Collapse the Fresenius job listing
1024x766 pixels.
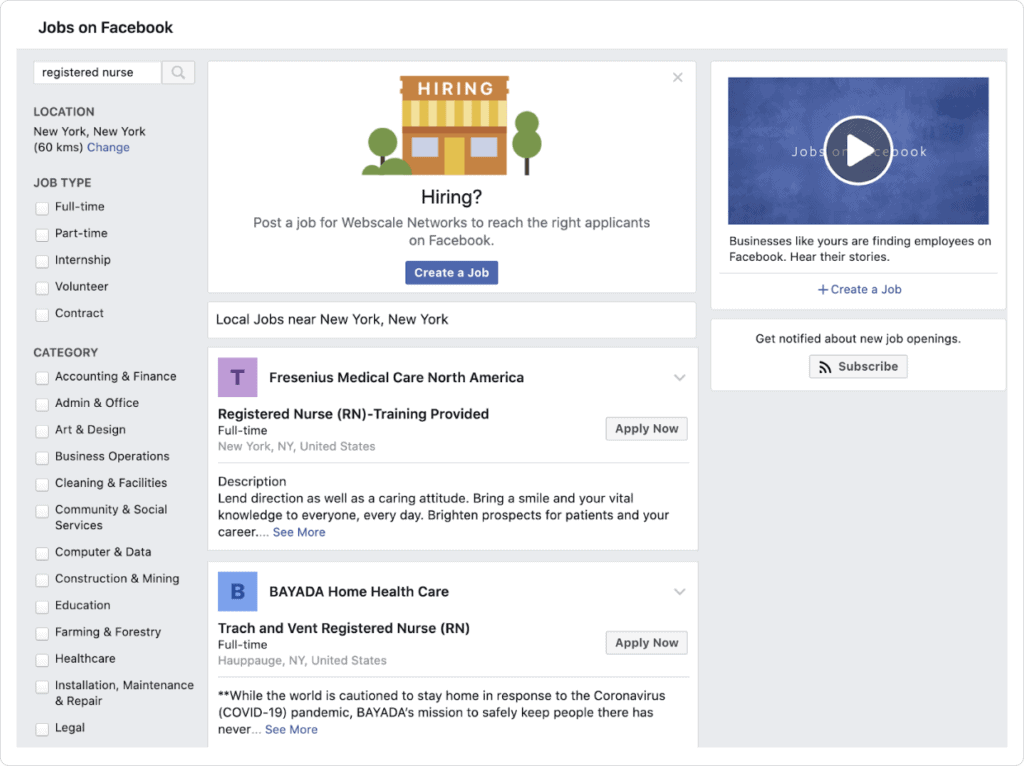coord(680,377)
